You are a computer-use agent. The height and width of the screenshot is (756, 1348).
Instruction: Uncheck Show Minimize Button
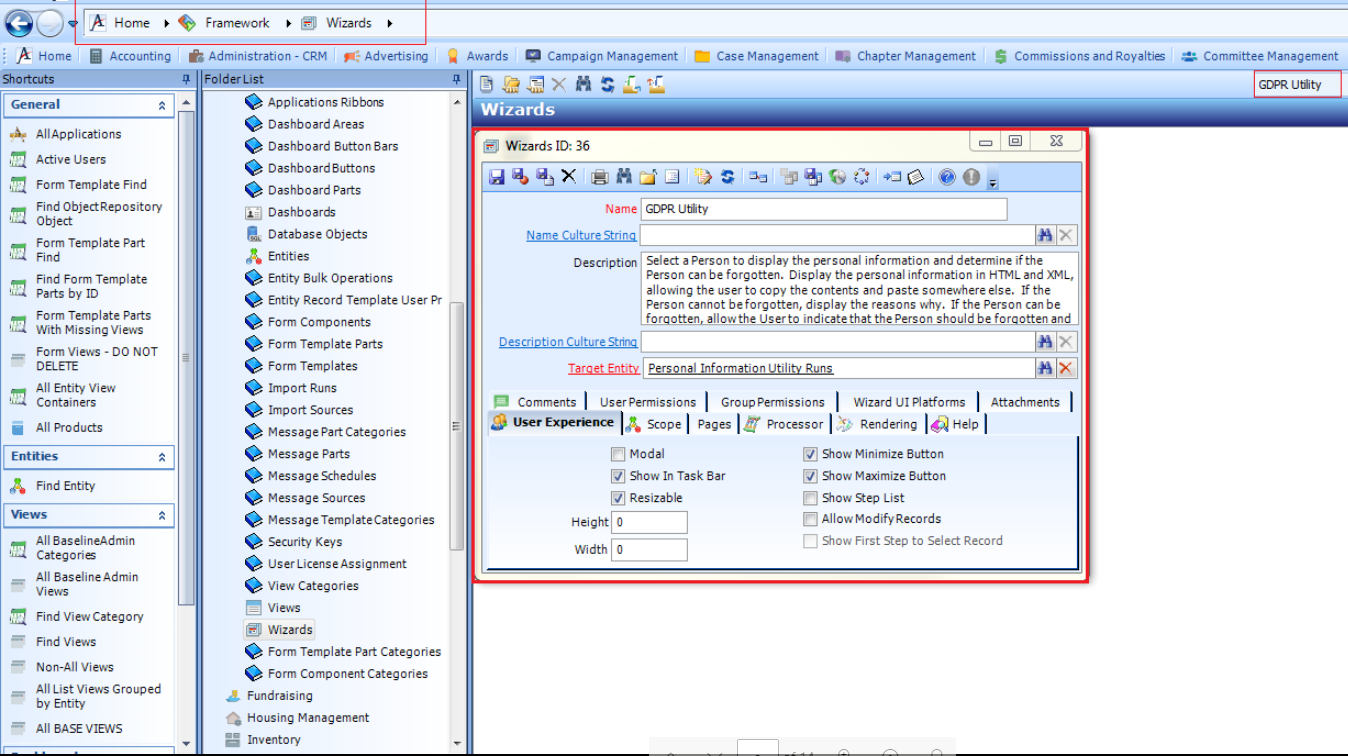[811, 454]
